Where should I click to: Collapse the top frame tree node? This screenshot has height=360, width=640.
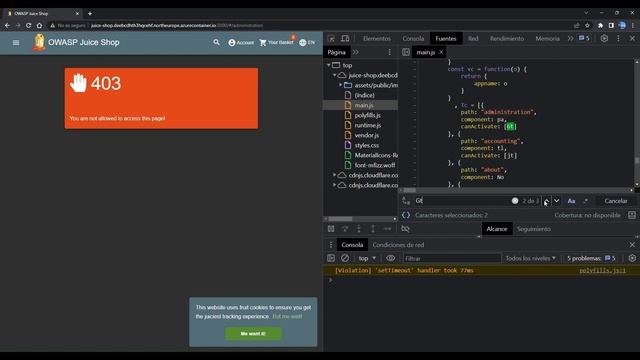(x=329, y=65)
